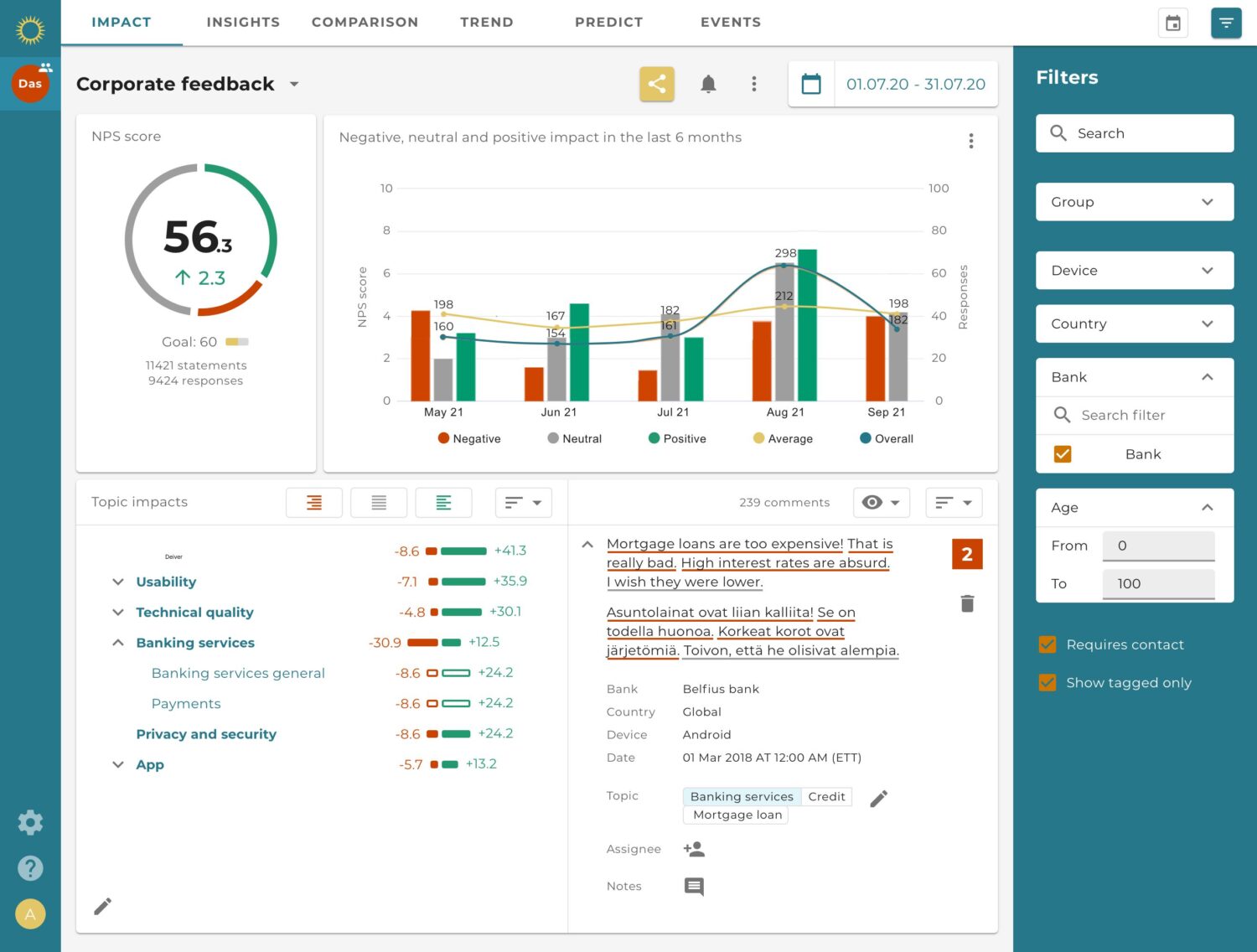
Task: Add an assignee with the person-plus icon
Action: (x=694, y=849)
